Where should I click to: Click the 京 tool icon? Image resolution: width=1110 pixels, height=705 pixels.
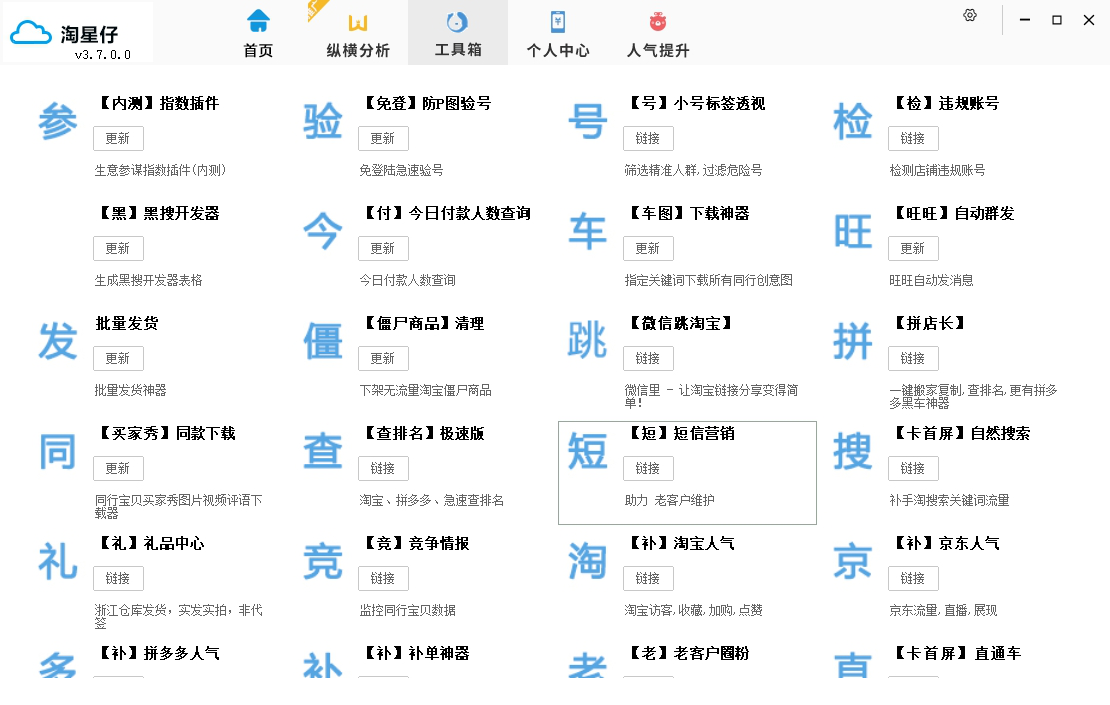click(852, 561)
